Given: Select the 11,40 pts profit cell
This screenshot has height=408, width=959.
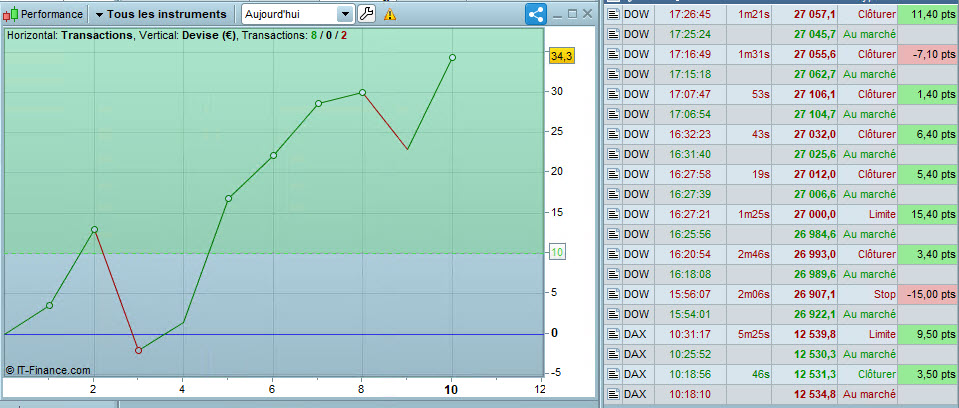Looking at the screenshot, I should (927, 13).
